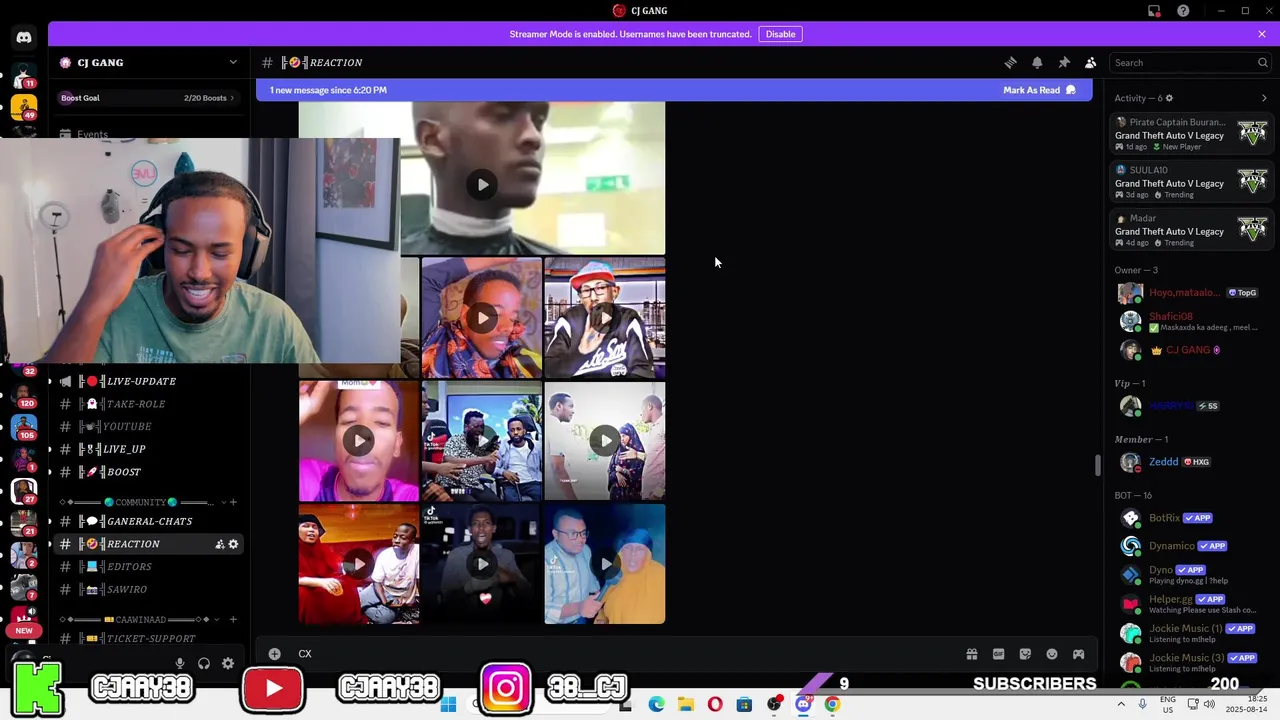
Task: Open Help question mark icon
Action: tap(1183, 11)
